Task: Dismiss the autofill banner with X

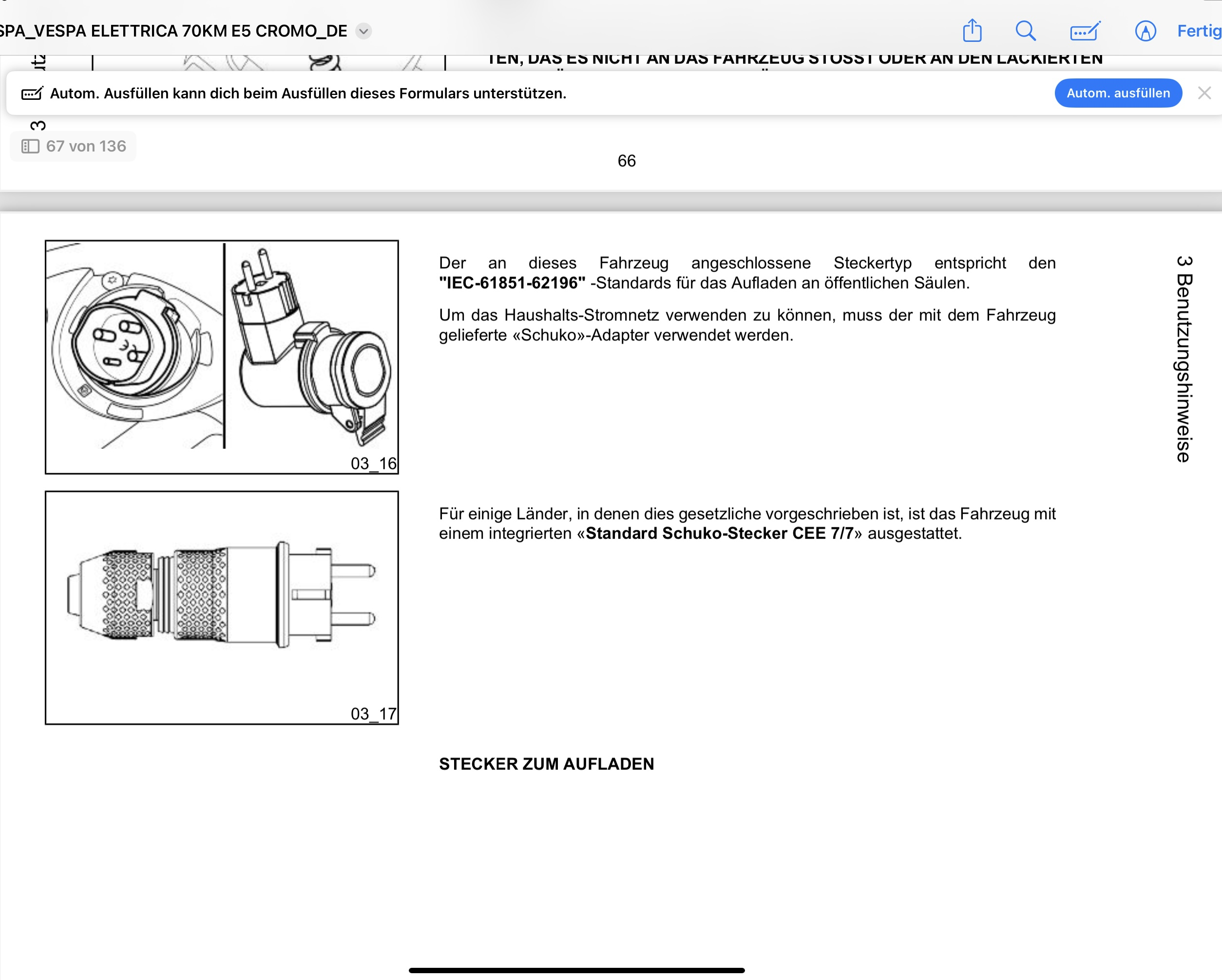Action: [x=1204, y=94]
